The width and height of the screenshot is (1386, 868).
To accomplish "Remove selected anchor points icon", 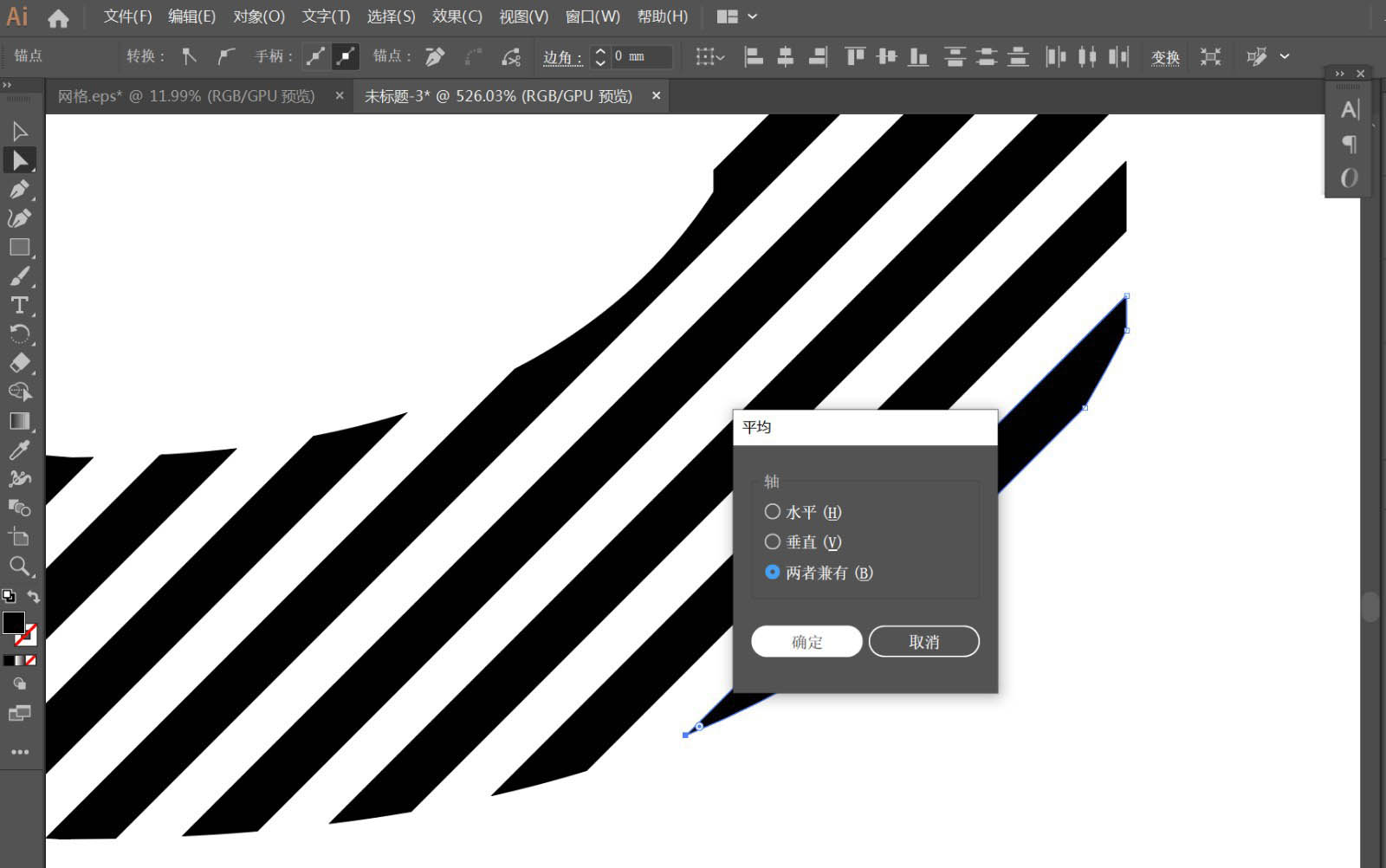I will coord(434,57).
